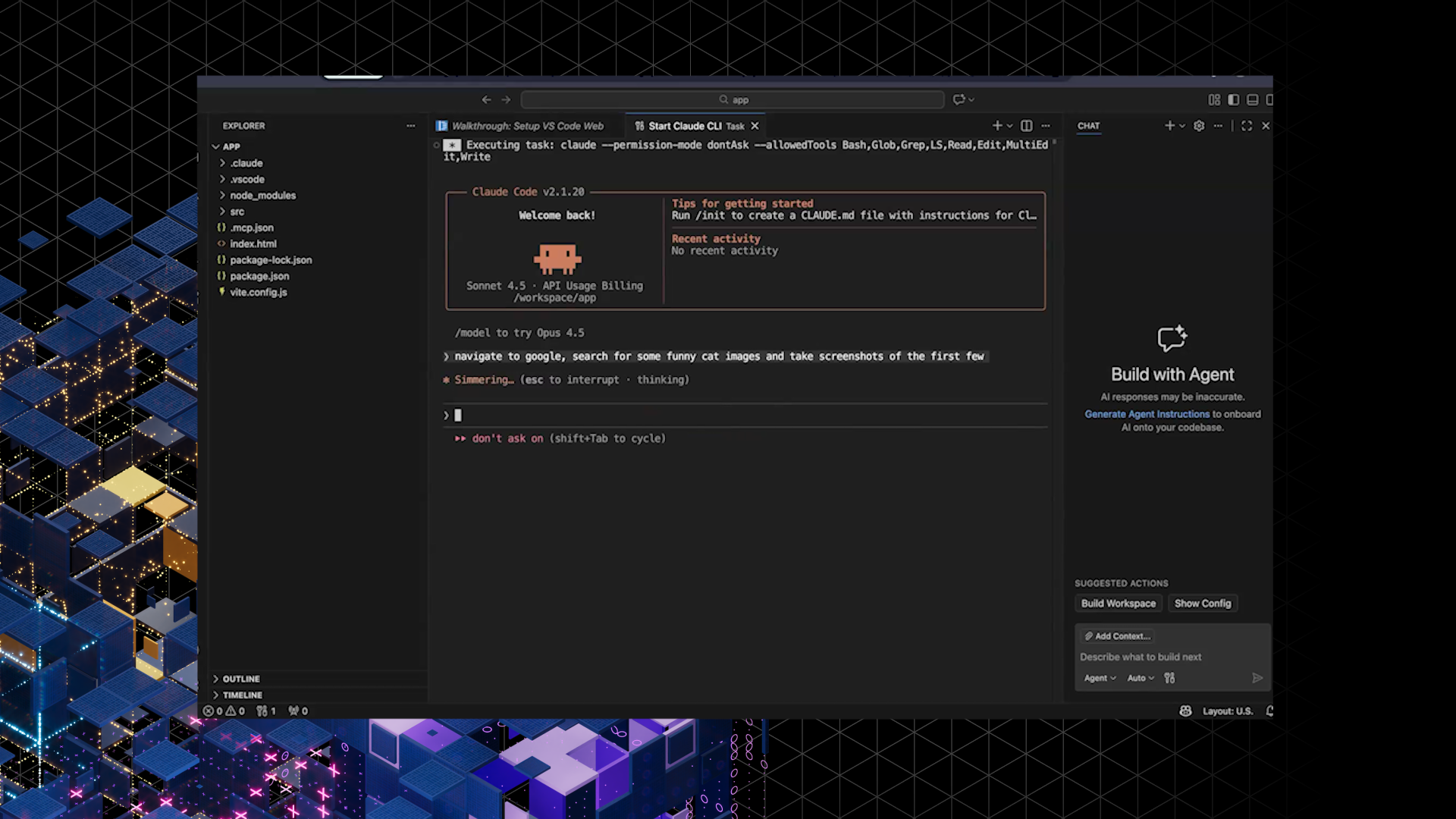Expand the OUTLINE section
Image resolution: width=1456 pixels, height=819 pixels.
point(240,679)
